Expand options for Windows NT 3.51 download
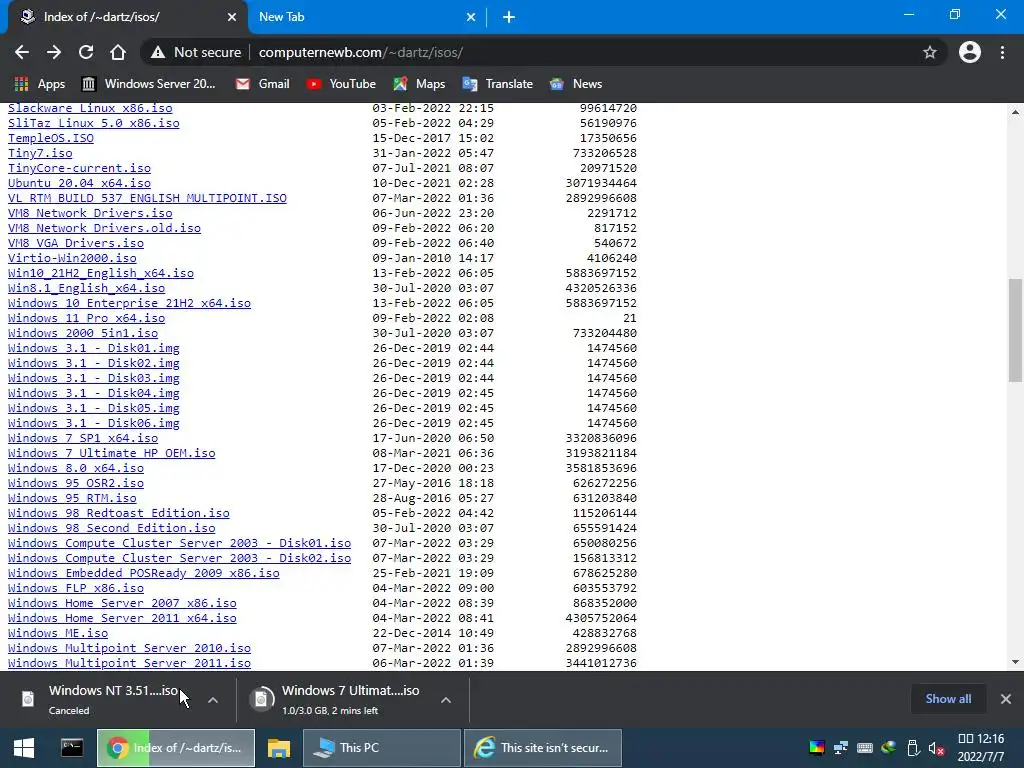The image size is (1024, 768). (x=213, y=700)
